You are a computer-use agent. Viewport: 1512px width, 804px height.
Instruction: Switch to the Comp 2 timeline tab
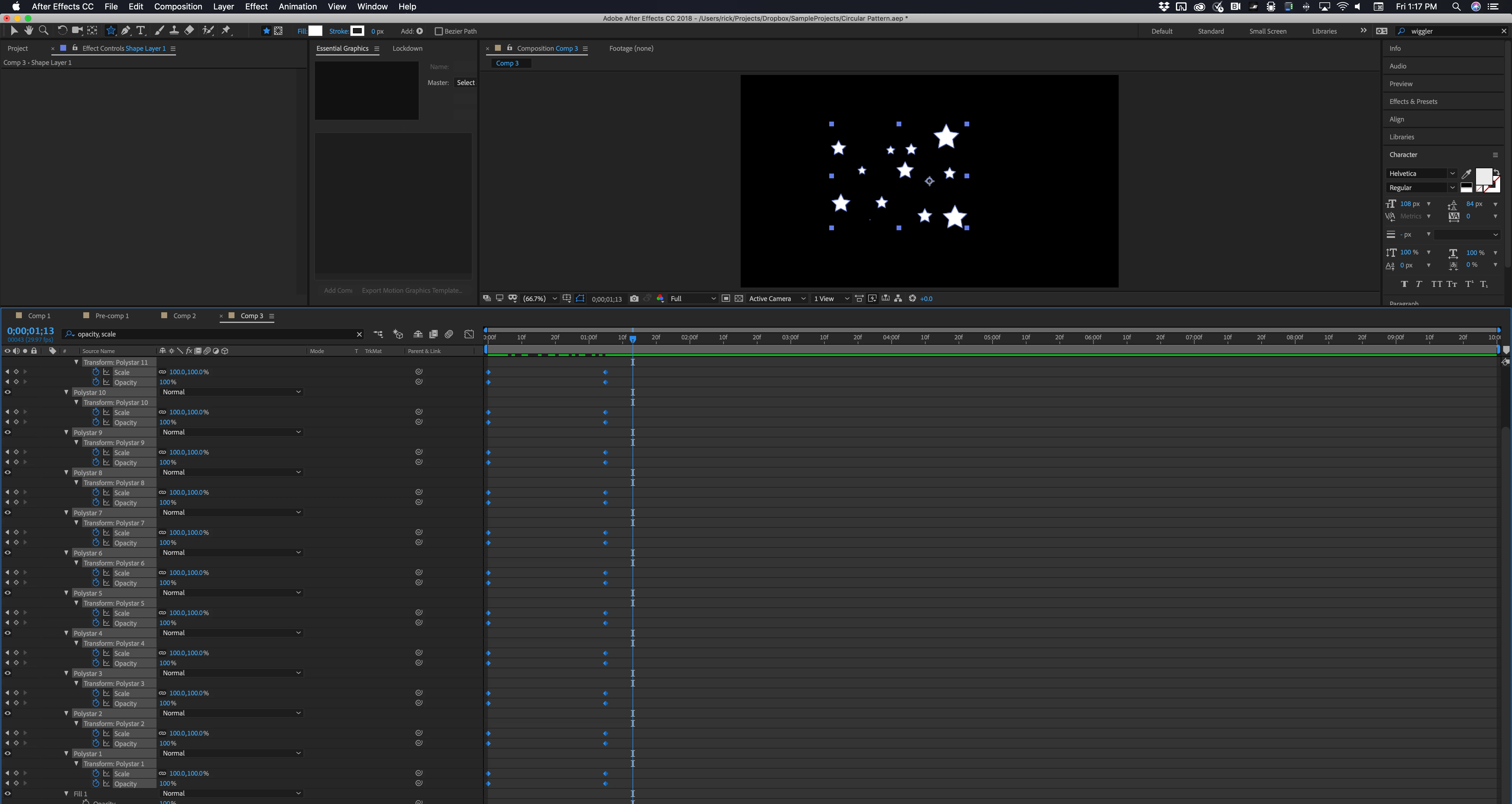tap(184, 316)
